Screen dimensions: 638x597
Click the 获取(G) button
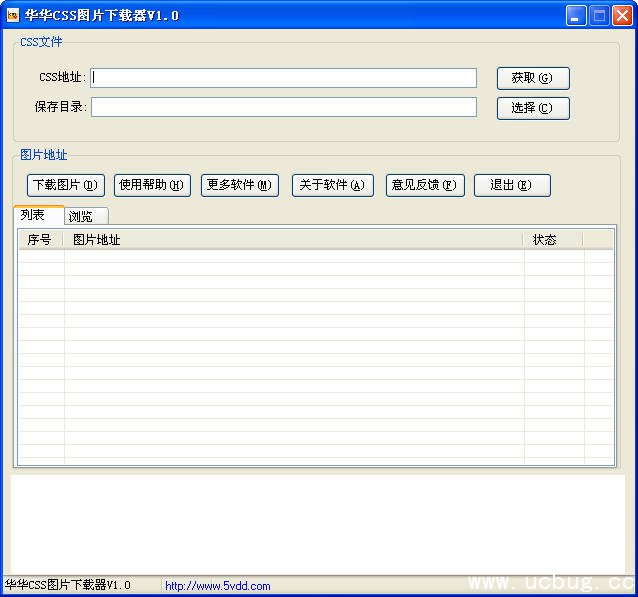[x=532, y=78]
